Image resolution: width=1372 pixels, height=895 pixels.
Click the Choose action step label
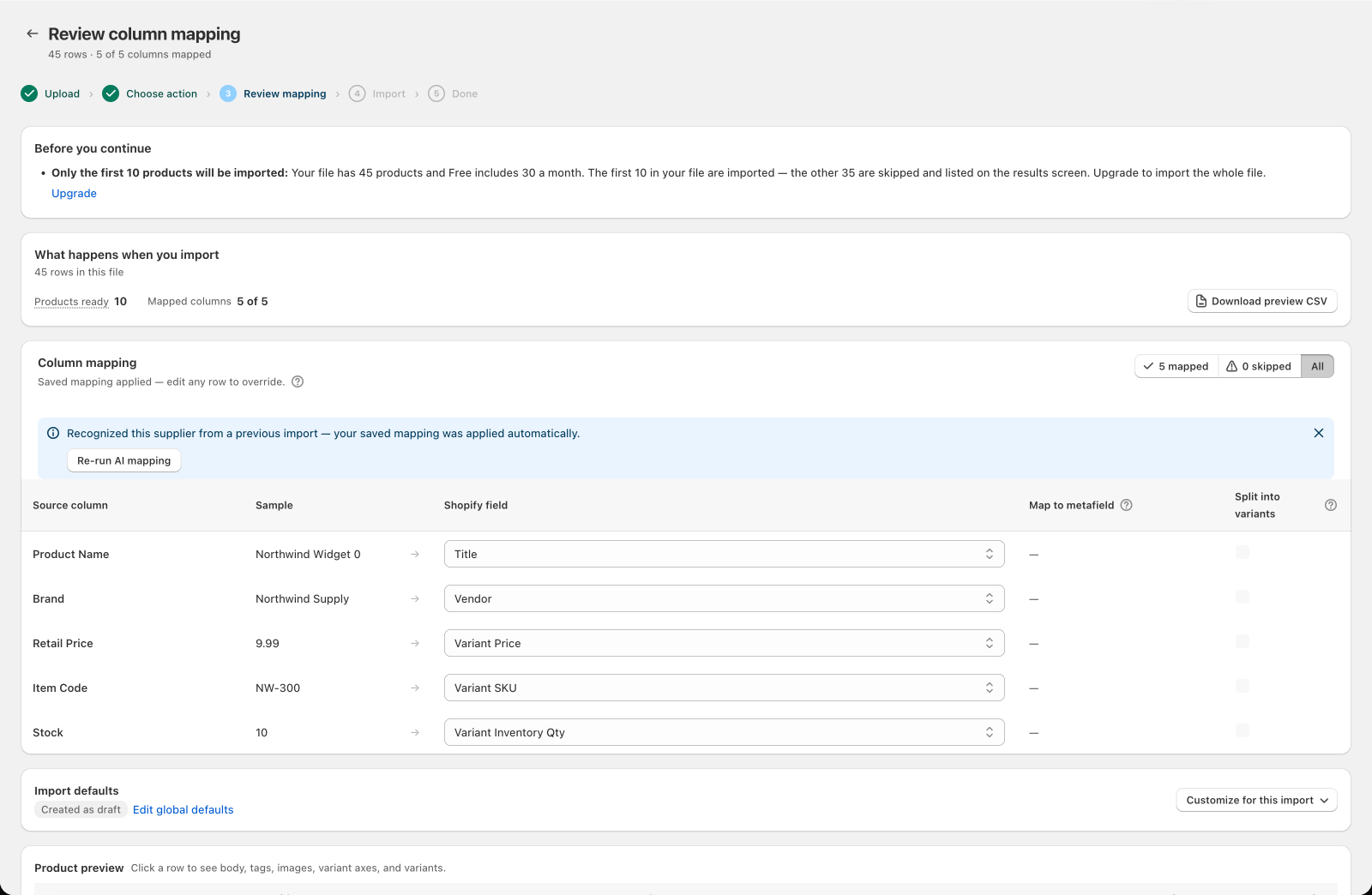(161, 93)
